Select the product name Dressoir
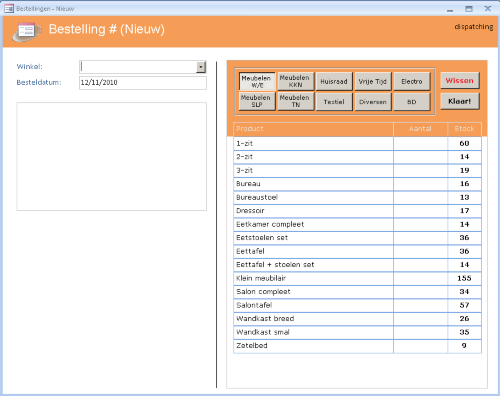The image size is (500, 396). pyautogui.click(x=250, y=211)
